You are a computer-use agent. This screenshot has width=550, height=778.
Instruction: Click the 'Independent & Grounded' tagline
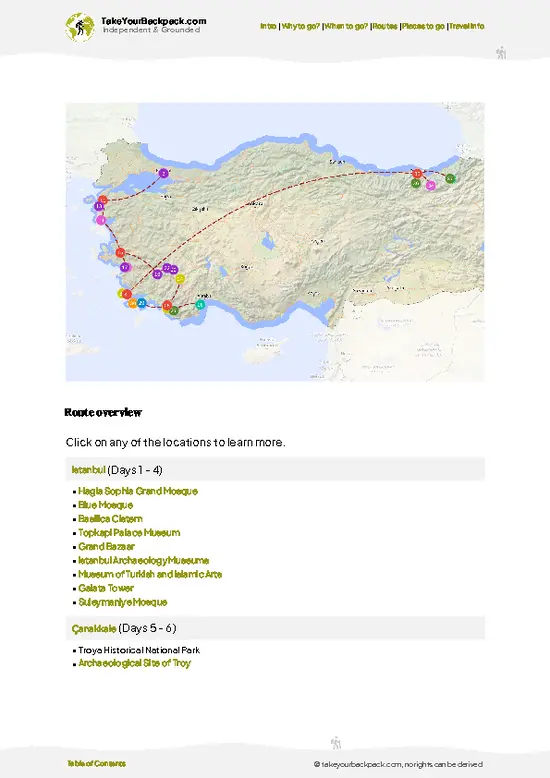(151, 30)
